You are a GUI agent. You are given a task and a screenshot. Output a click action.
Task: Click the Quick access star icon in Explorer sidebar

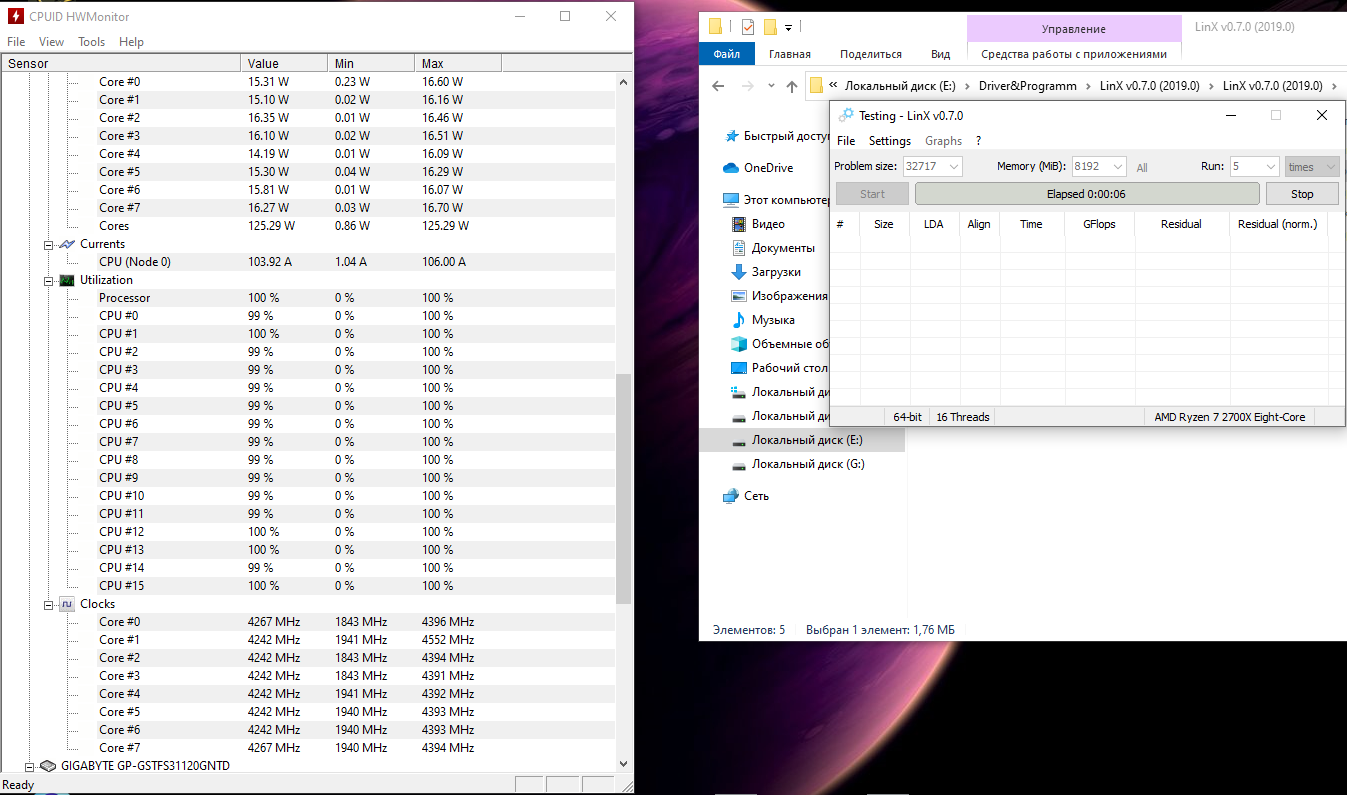click(x=732, y=136)
